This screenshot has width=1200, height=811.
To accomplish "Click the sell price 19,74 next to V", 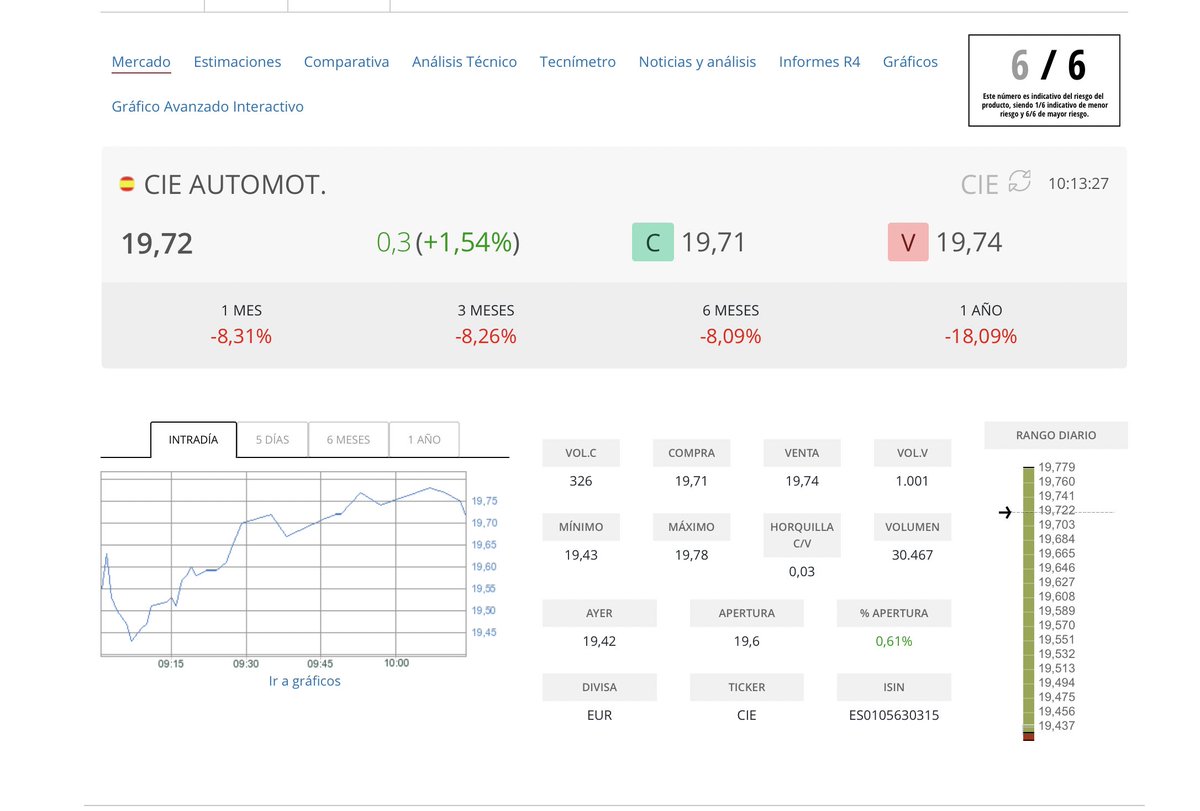I will point(969,242).
